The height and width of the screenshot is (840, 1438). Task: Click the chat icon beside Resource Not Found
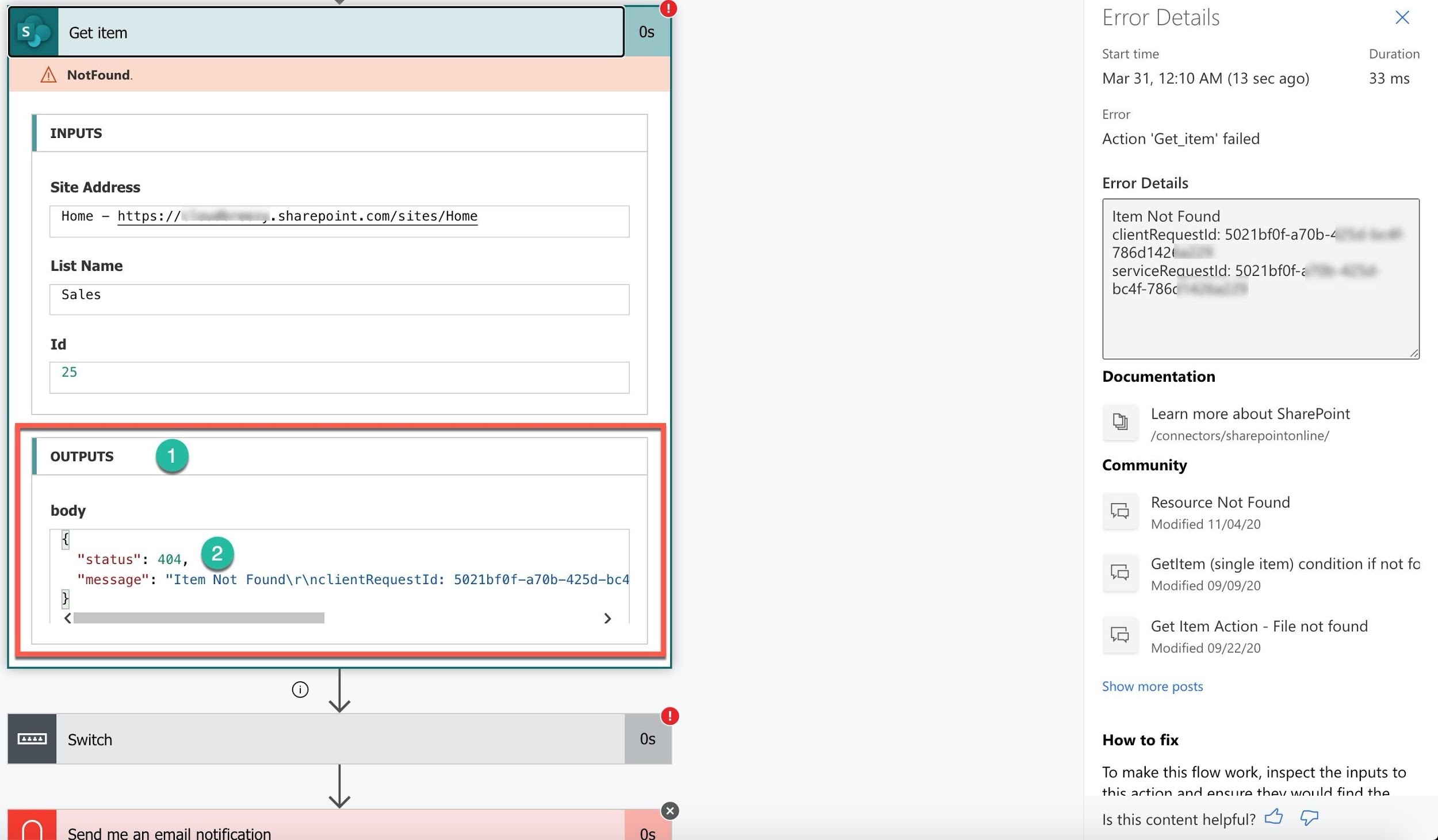[1120, 511]
